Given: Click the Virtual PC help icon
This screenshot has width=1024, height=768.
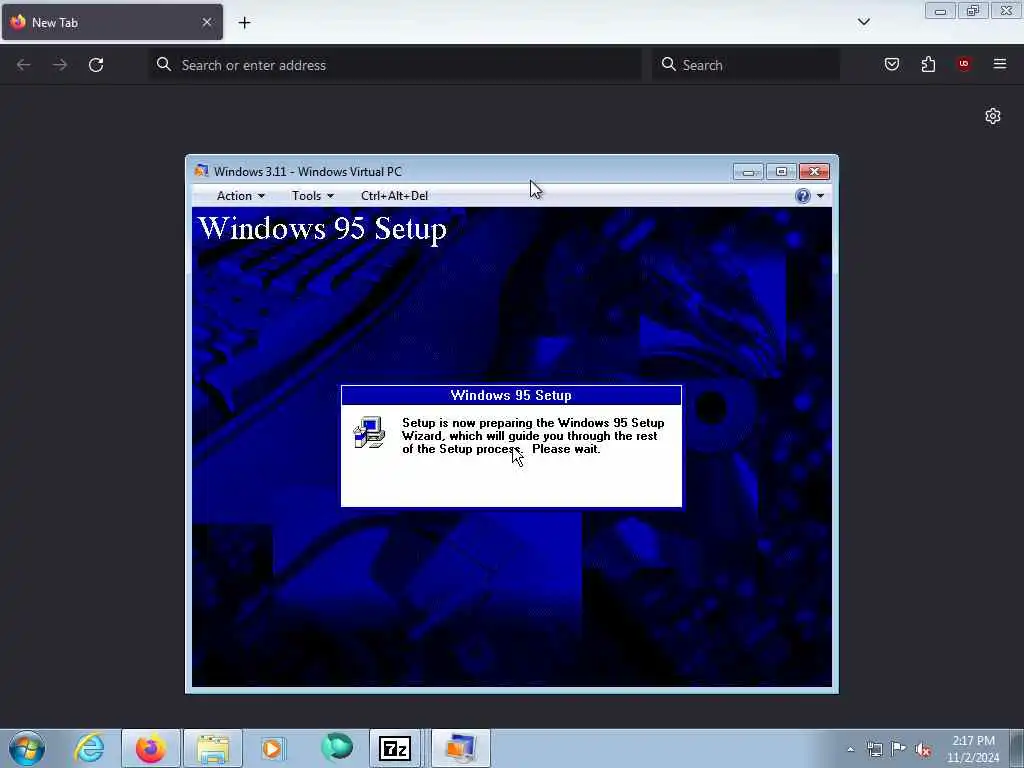Looking at the screenshot, I should click(x=803, y=196).
